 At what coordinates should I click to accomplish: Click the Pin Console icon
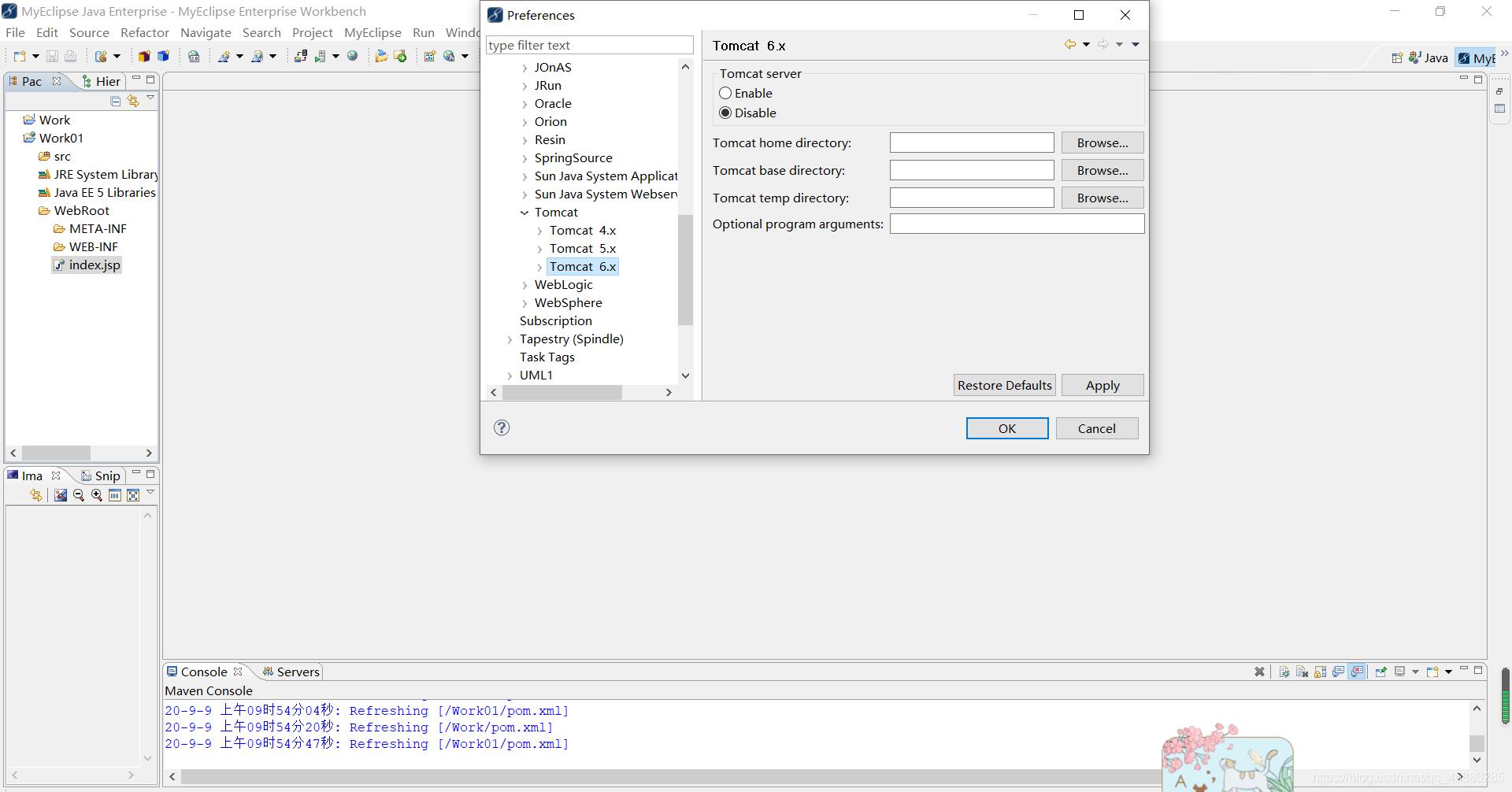[x=1381, y=672]
